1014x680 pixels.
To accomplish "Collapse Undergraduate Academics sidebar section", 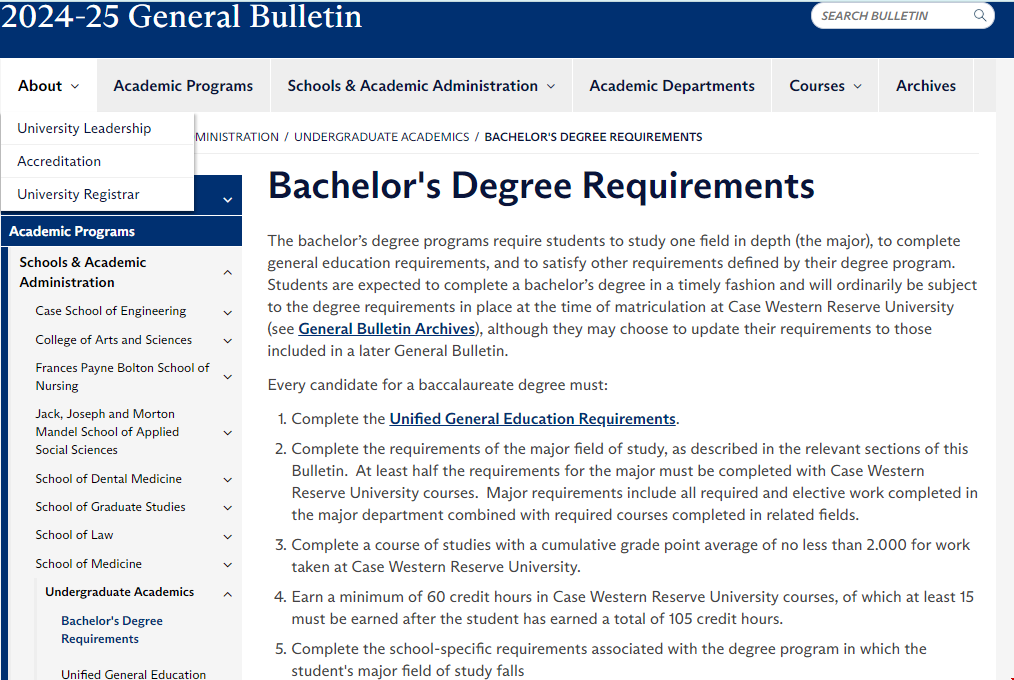I will pos(228,593).
